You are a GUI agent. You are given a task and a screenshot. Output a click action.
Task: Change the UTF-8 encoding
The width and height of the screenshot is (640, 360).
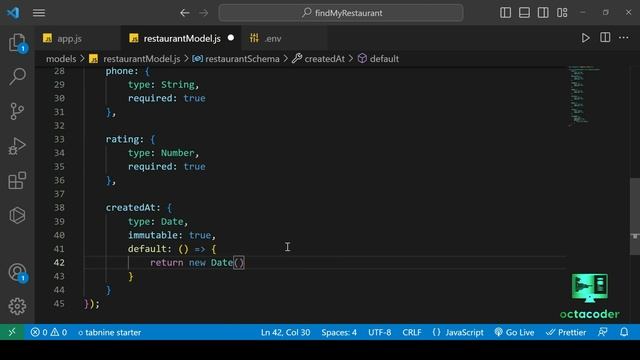point(380,332)
